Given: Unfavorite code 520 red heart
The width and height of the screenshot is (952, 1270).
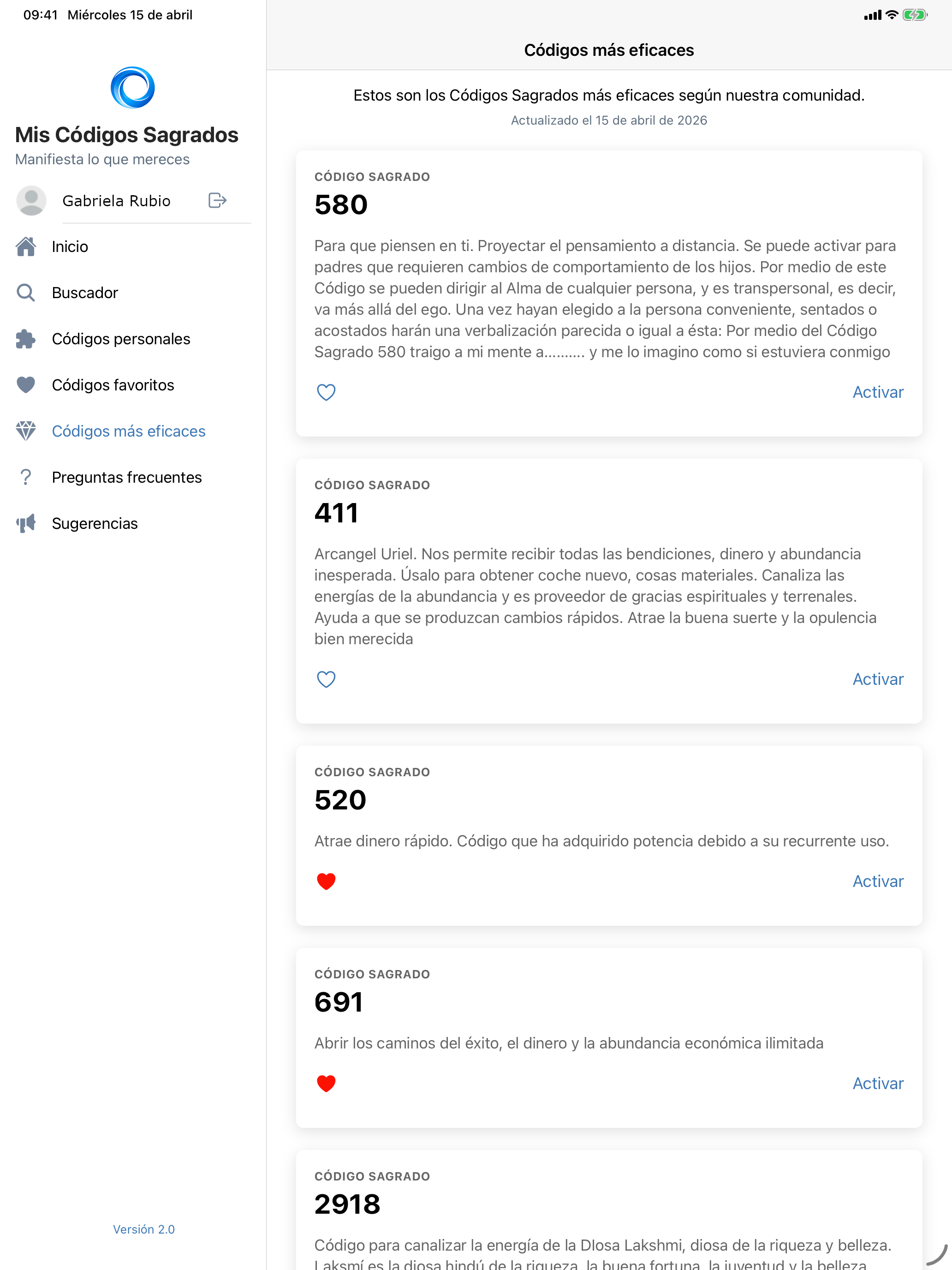Looking at the screenshot, I should pyautogui.click(x=326, y=881).
